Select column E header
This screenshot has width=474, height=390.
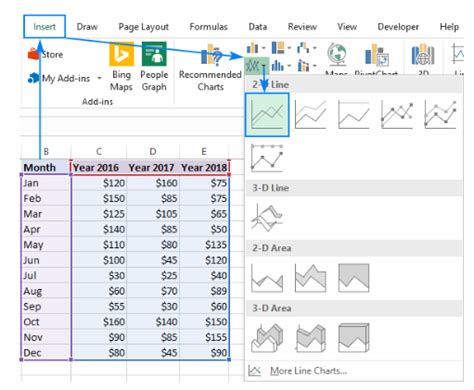pyautogui.click(x=204, y=151)
